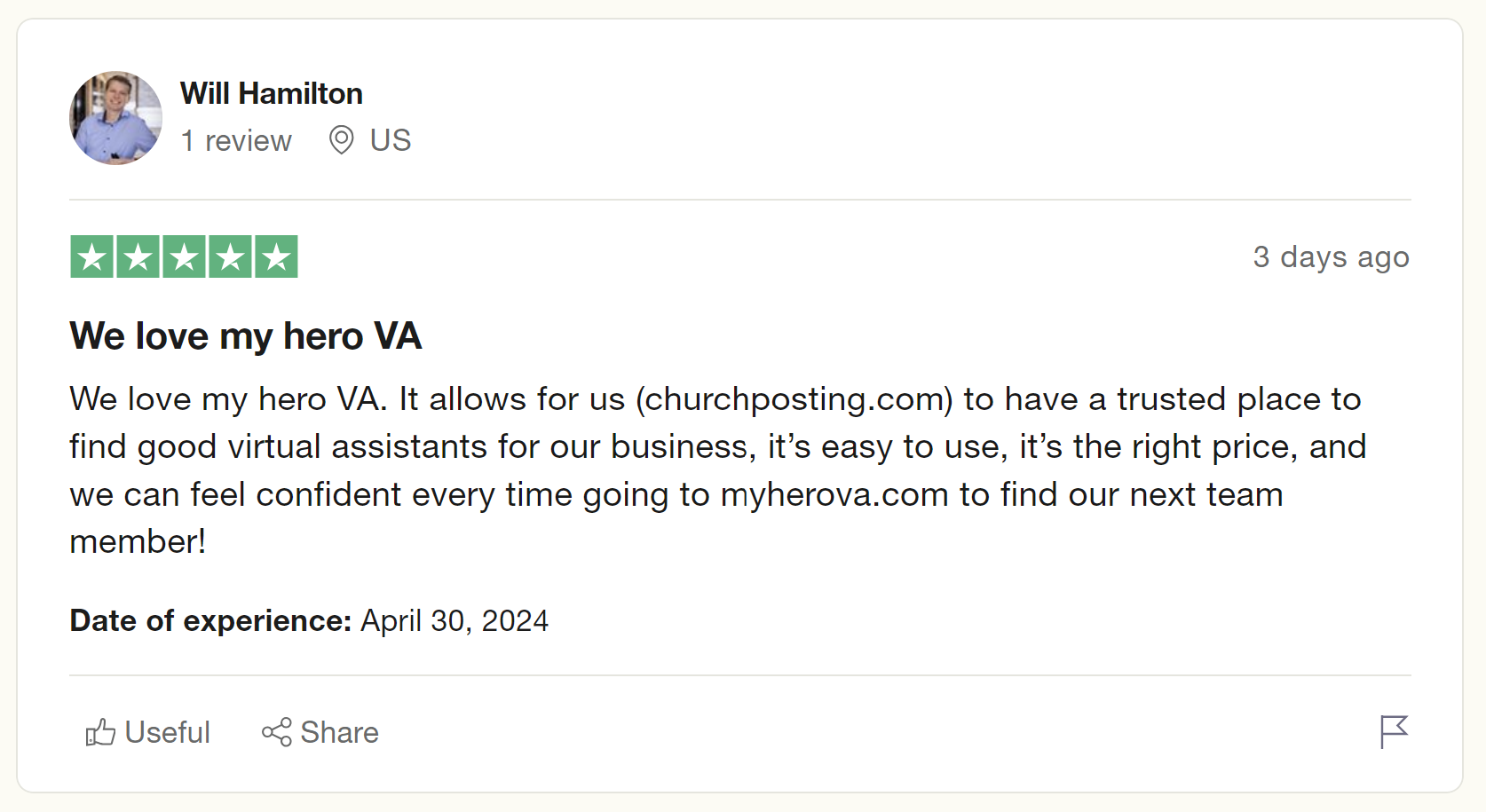
Task: Click the April 30, 2024 date
Action: pos(454,620)
